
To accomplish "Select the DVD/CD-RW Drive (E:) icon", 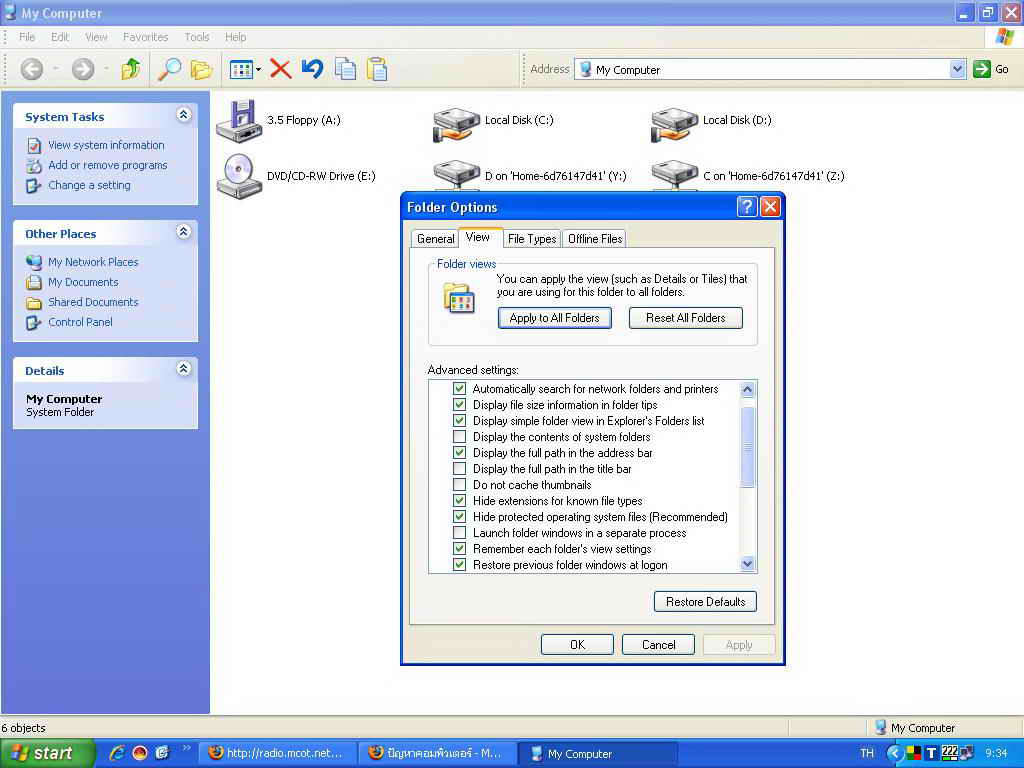I will coord(239,176).
